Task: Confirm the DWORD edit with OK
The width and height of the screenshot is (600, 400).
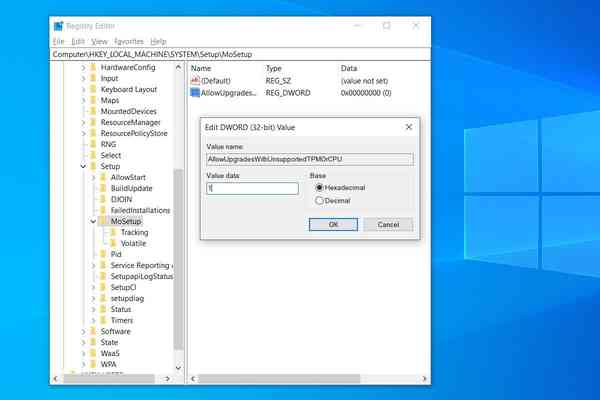Action: (x=333, y=224)
